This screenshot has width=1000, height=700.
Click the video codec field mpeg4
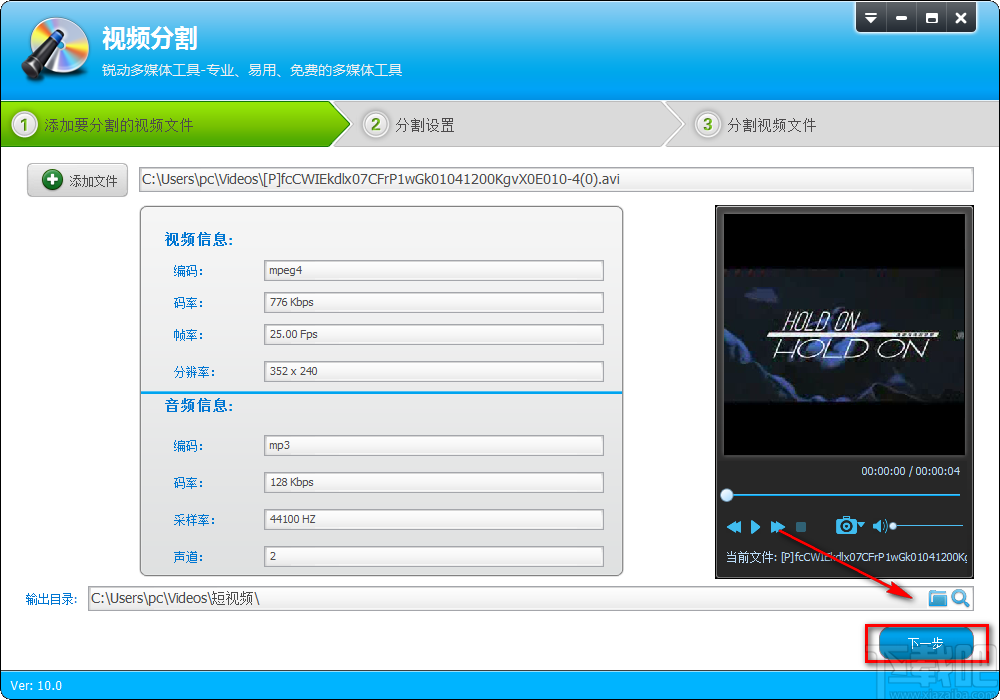(434, 270)
